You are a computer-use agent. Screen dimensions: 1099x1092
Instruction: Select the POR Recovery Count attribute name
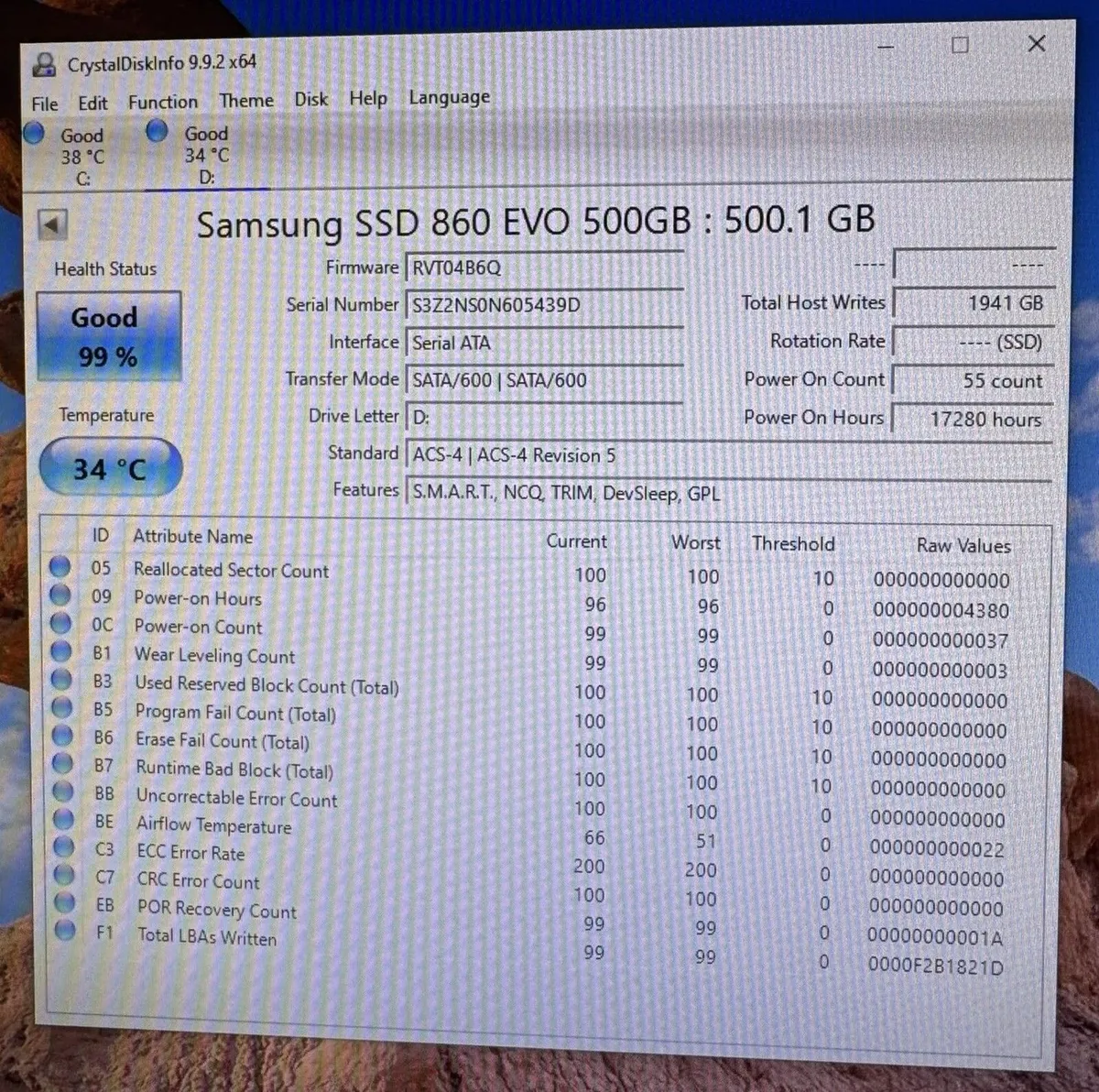216,909
